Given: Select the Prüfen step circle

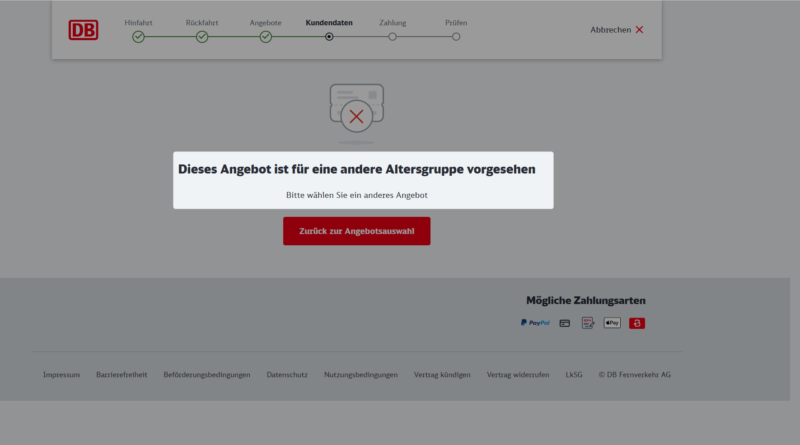Looking at the screenshot, I should [456, 37].
